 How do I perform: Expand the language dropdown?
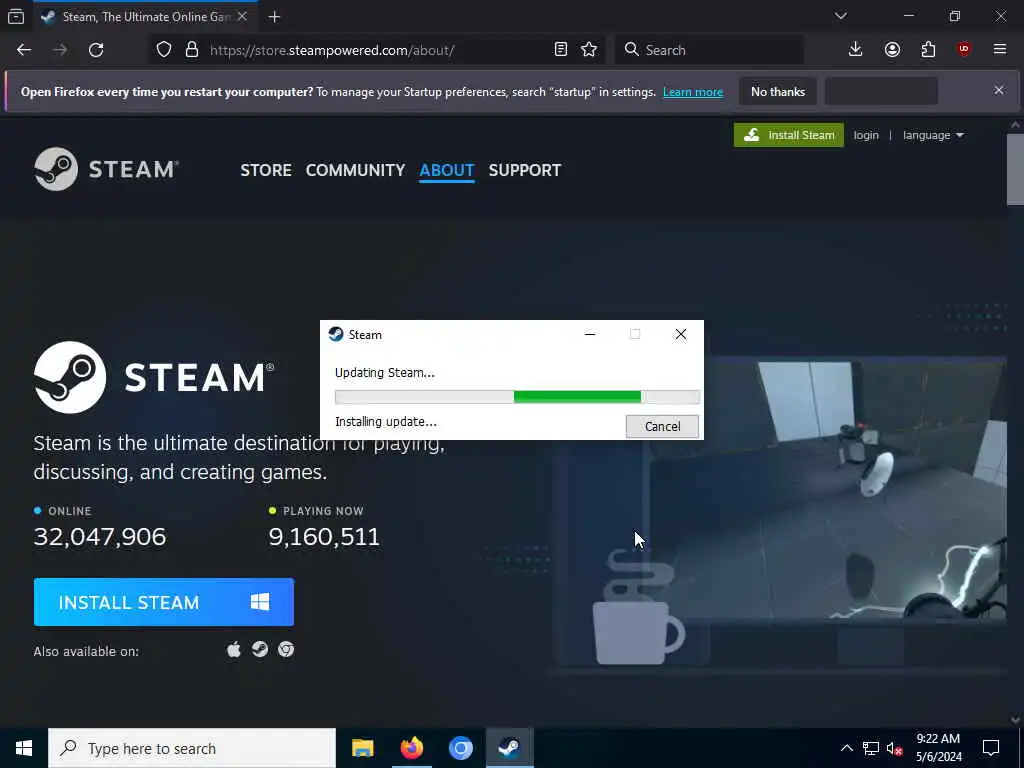pyautogui.click(x=933, y=135)
